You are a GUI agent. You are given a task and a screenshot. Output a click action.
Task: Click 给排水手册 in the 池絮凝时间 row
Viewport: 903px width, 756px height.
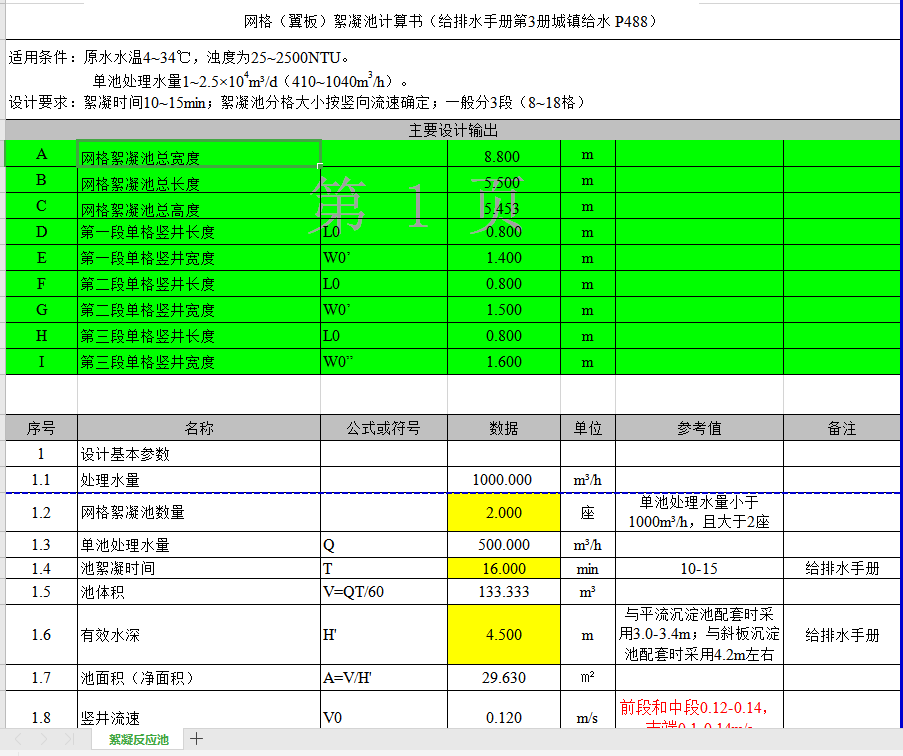(x=841, y=568)
